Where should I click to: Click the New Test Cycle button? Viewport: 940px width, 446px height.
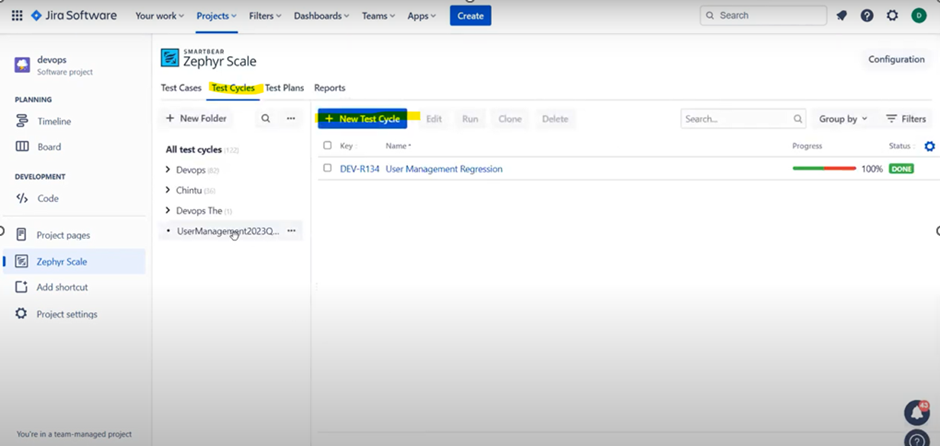[x=362, y=119]
